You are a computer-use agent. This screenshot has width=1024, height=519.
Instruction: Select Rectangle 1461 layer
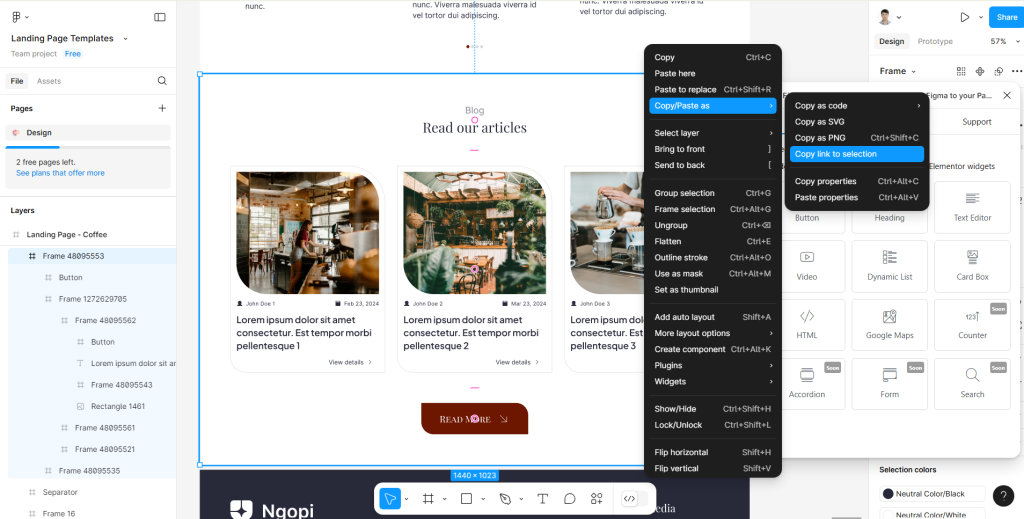coord(92,406)
